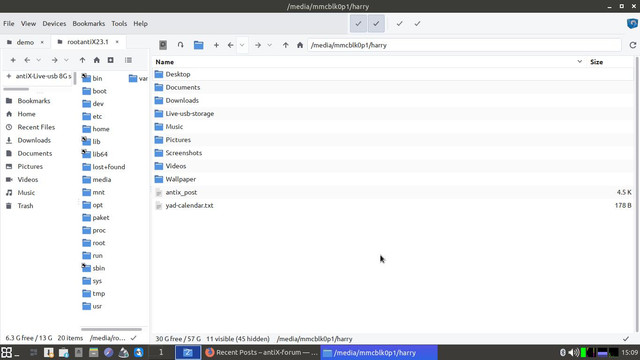
Task: Open a new tab in the right panel
Action: tap(216, 45)
